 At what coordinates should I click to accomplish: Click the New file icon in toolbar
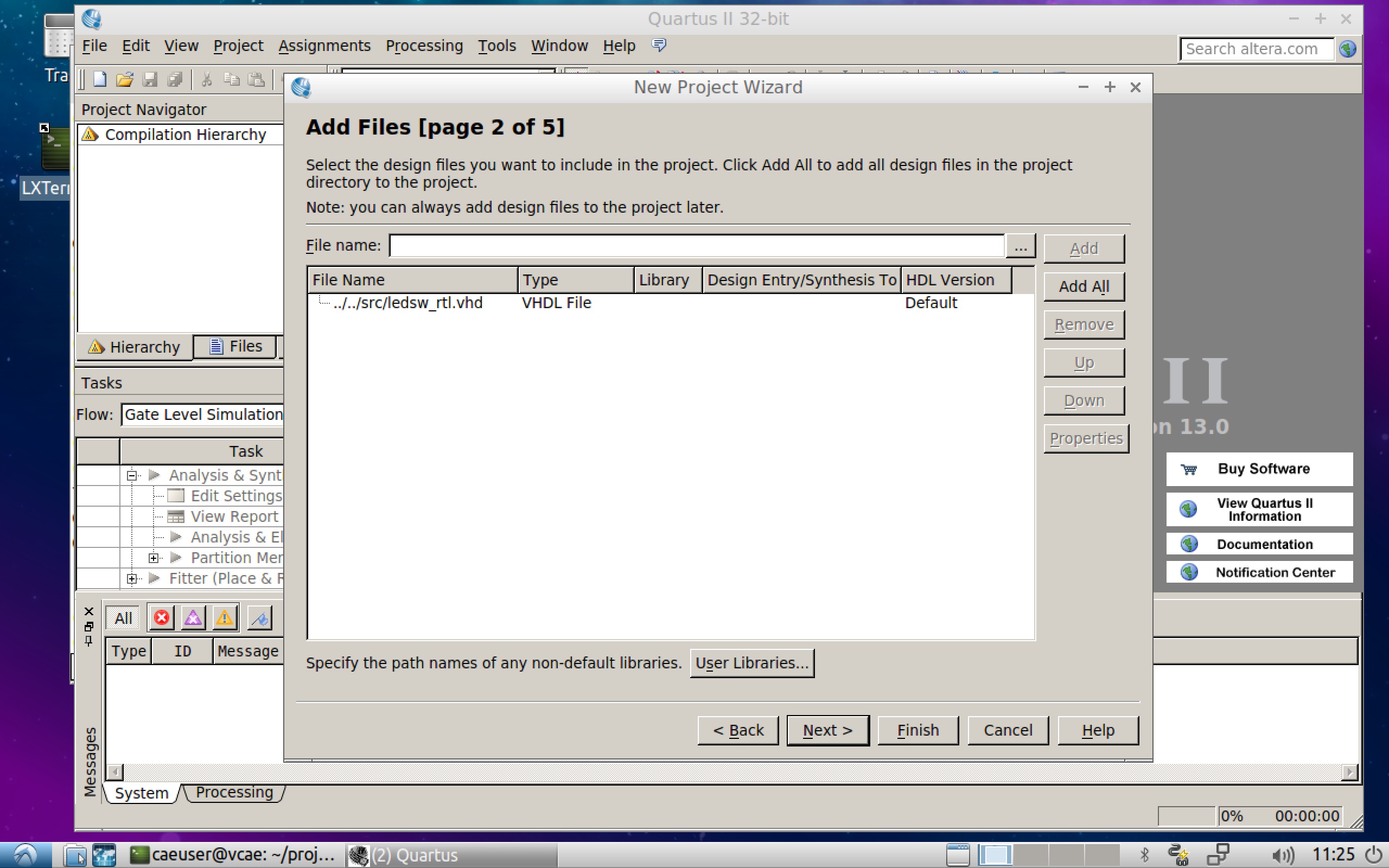pos(100,79)
